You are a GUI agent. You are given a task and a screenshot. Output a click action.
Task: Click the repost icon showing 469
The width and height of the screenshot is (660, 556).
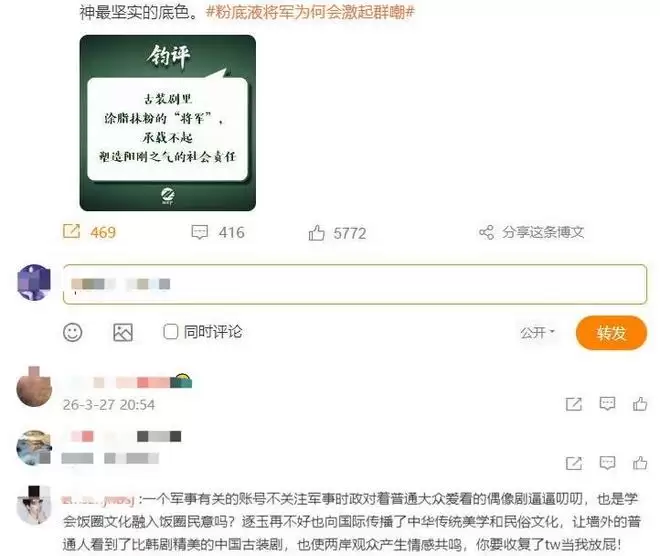71,231
